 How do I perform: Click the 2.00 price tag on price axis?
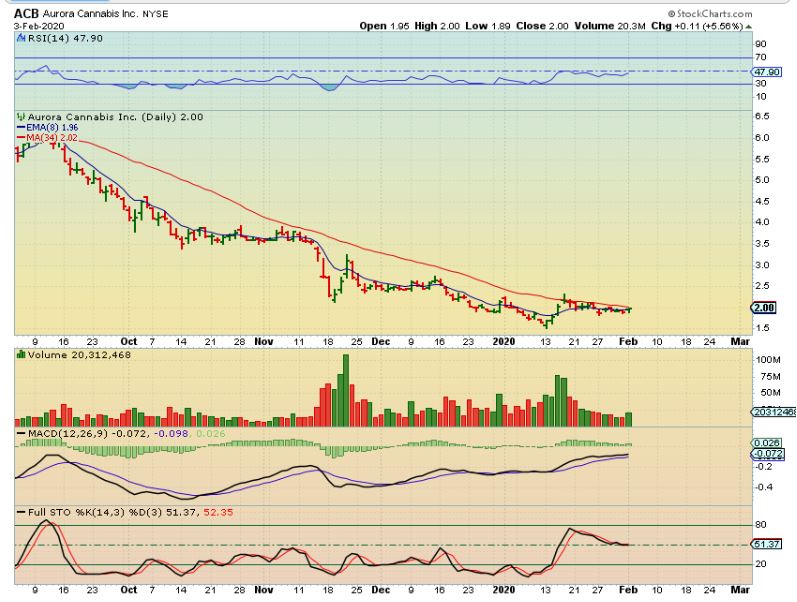tap(763, 307)
